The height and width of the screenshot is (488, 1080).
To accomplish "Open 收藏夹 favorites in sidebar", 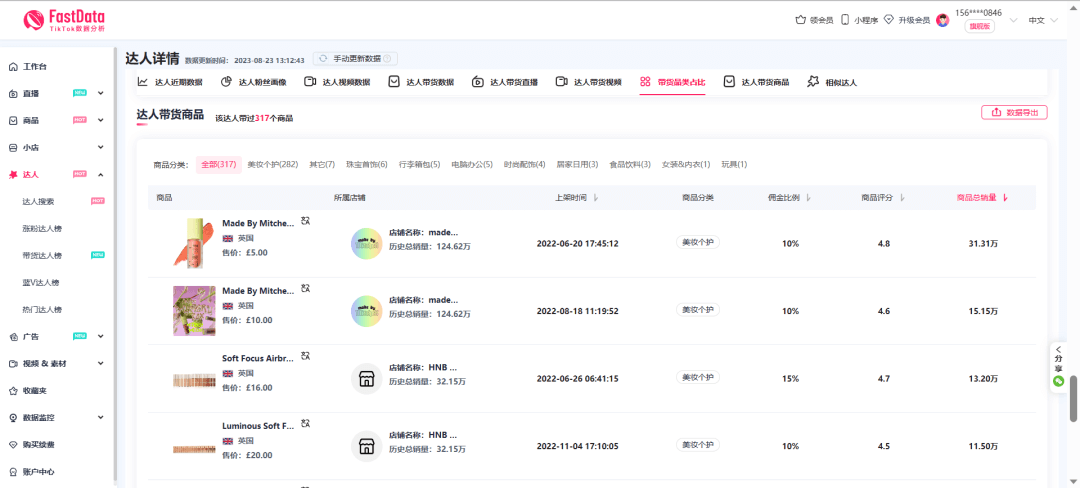I will [34, 390].
